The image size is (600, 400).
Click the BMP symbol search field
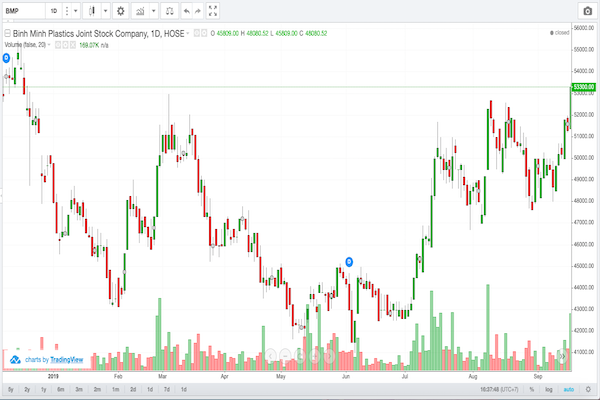(x=24, y=11)
